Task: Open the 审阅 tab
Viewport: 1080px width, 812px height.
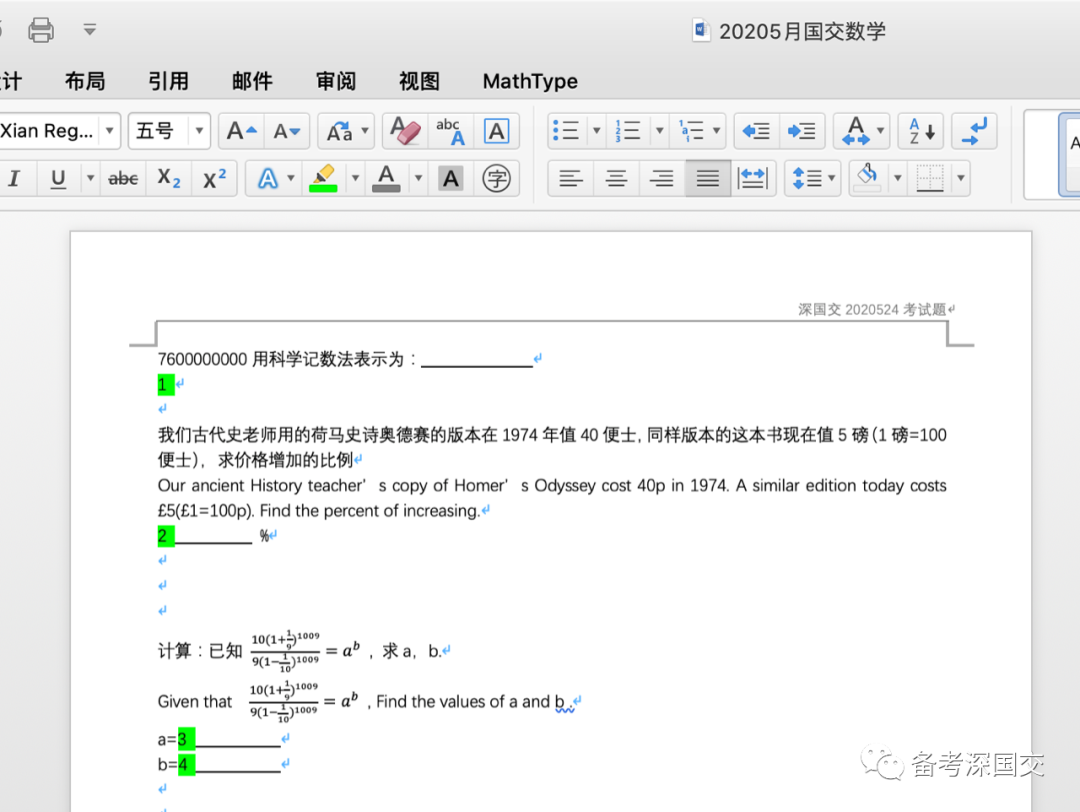Action: tap(336, 82)
